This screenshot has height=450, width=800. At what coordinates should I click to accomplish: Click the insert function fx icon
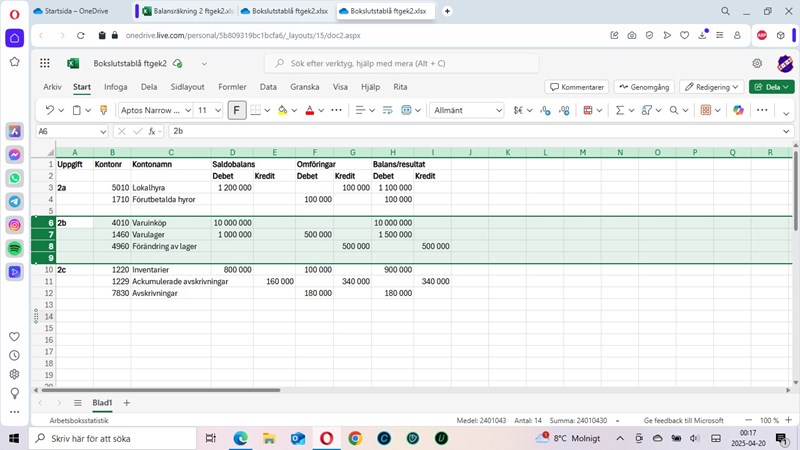pyautogui.click(x=153, y=131)
